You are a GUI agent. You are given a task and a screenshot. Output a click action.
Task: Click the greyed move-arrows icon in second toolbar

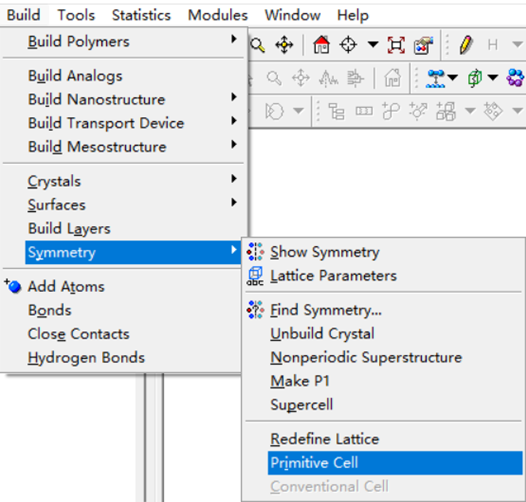[x=301, y=78]
